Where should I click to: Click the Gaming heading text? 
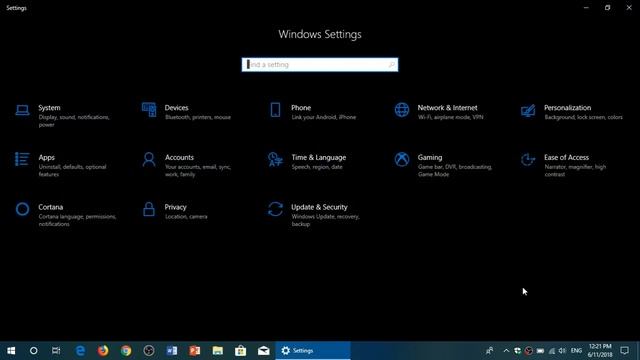pyautogui.click(x=430, y=158)
